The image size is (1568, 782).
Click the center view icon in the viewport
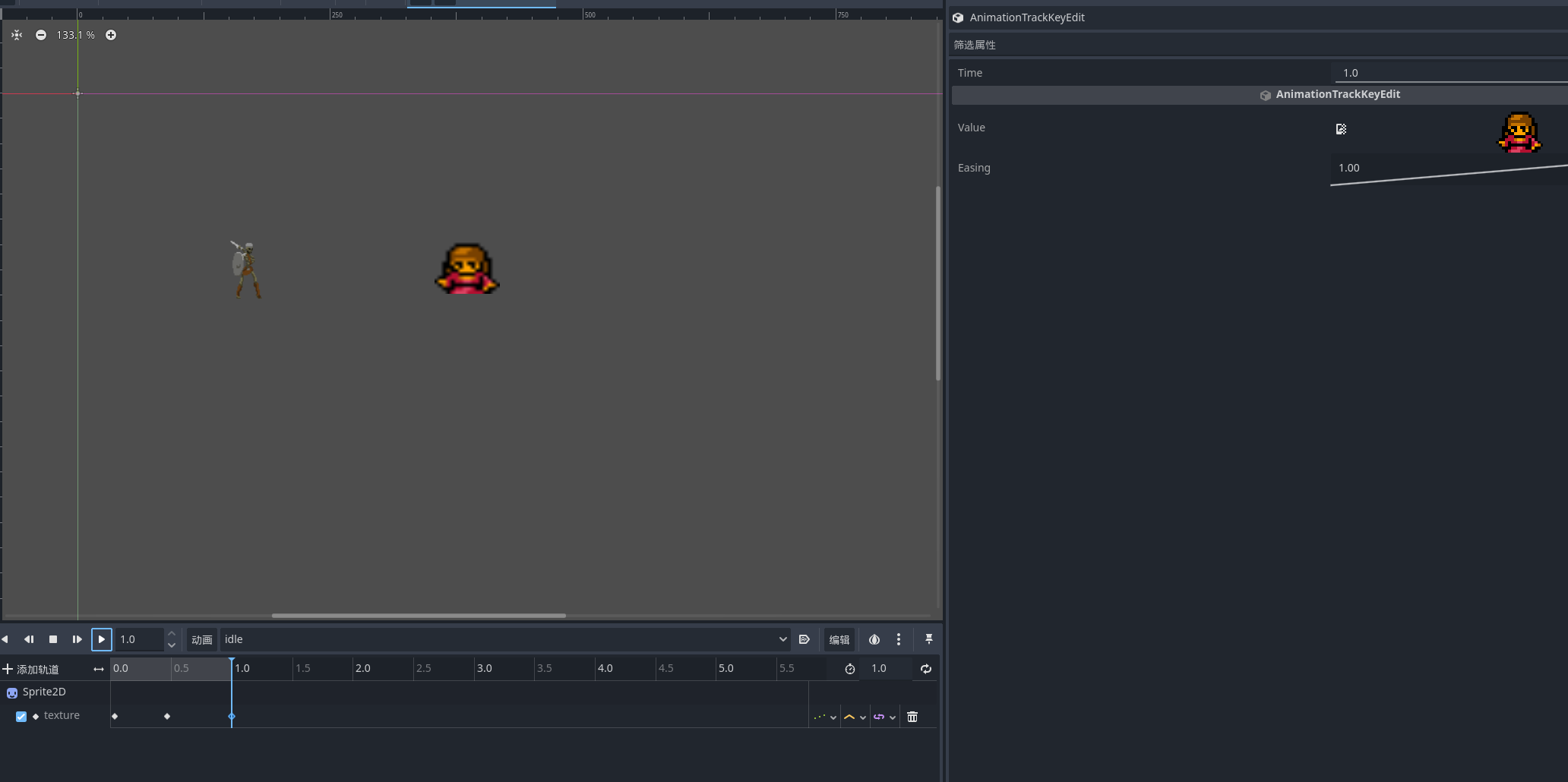point(17,35)
